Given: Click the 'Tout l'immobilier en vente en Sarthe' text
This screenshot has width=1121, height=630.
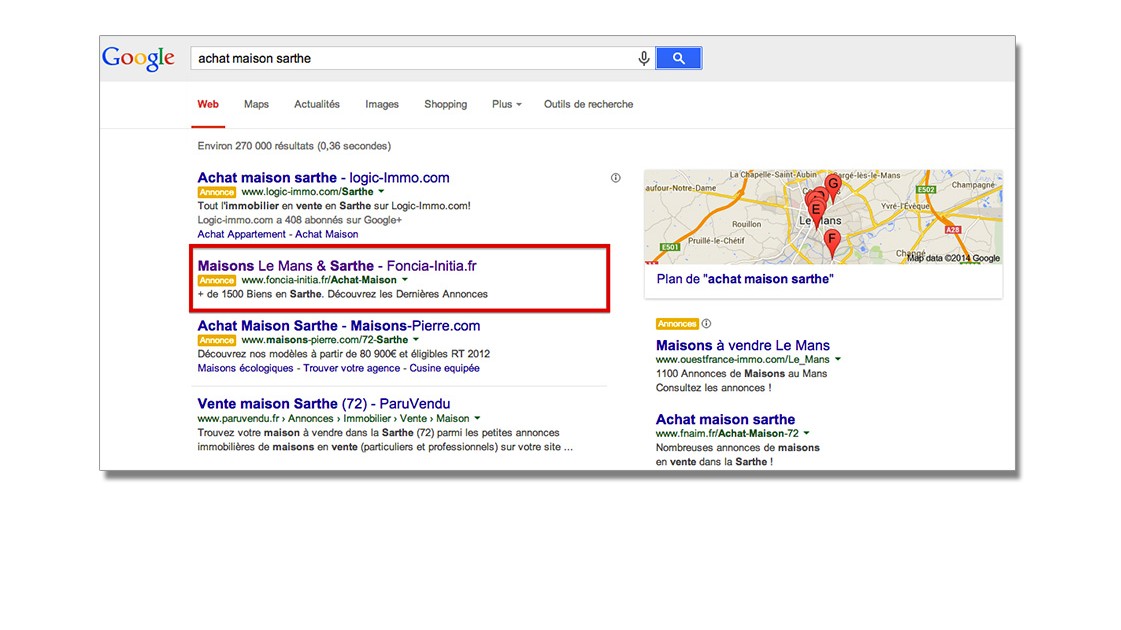Looking at the screenshot, I should [x=334, y=206].
